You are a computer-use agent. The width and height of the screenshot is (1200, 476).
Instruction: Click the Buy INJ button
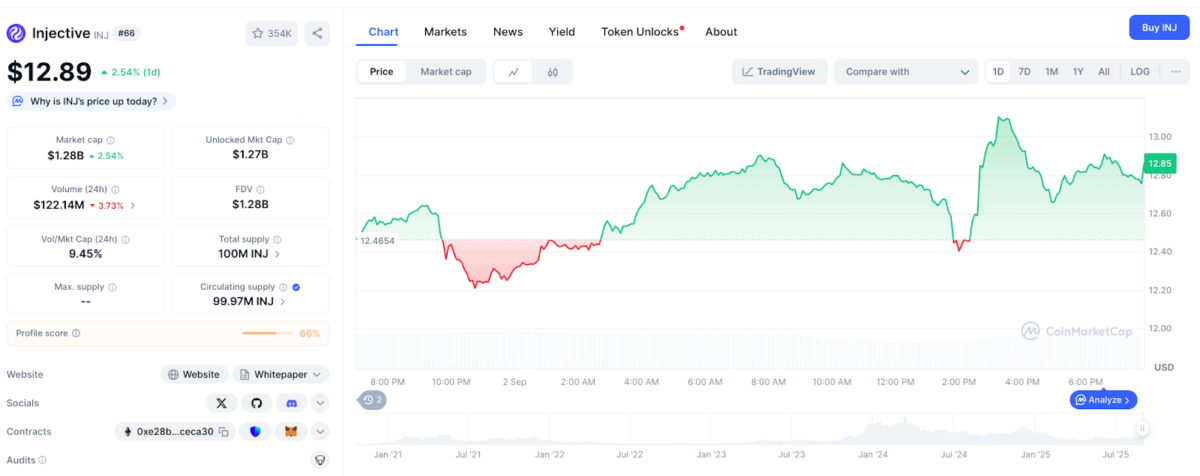pos(1159,27)
